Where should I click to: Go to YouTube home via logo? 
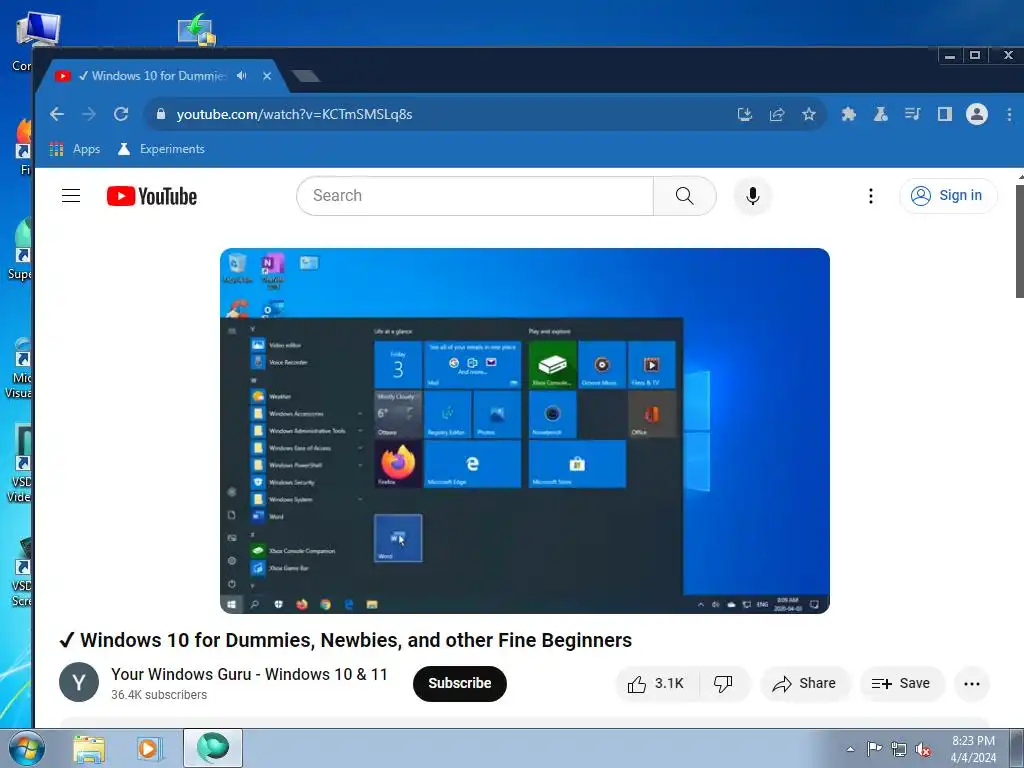(x=152, y=196)
